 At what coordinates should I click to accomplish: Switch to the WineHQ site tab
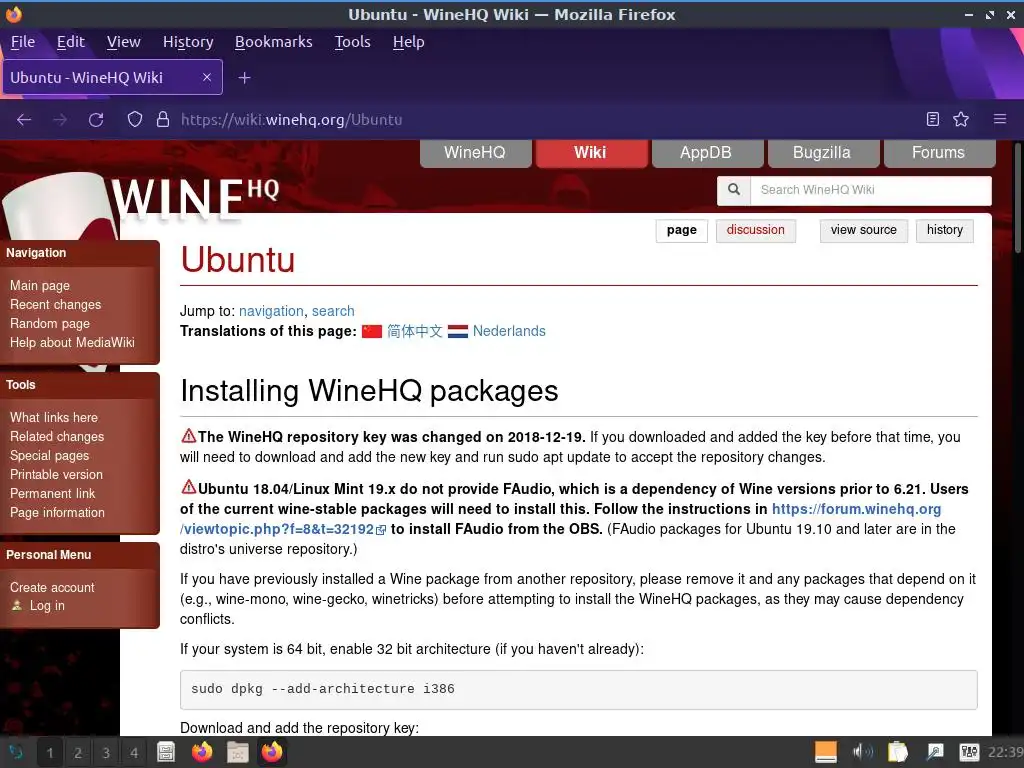pos(475,153)
